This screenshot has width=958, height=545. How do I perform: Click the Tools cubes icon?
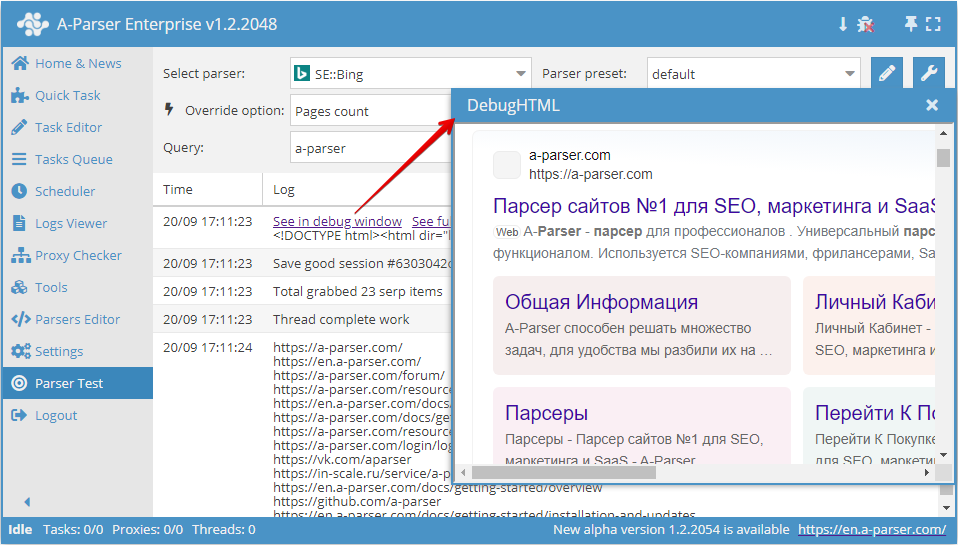(x=20, y=287)
